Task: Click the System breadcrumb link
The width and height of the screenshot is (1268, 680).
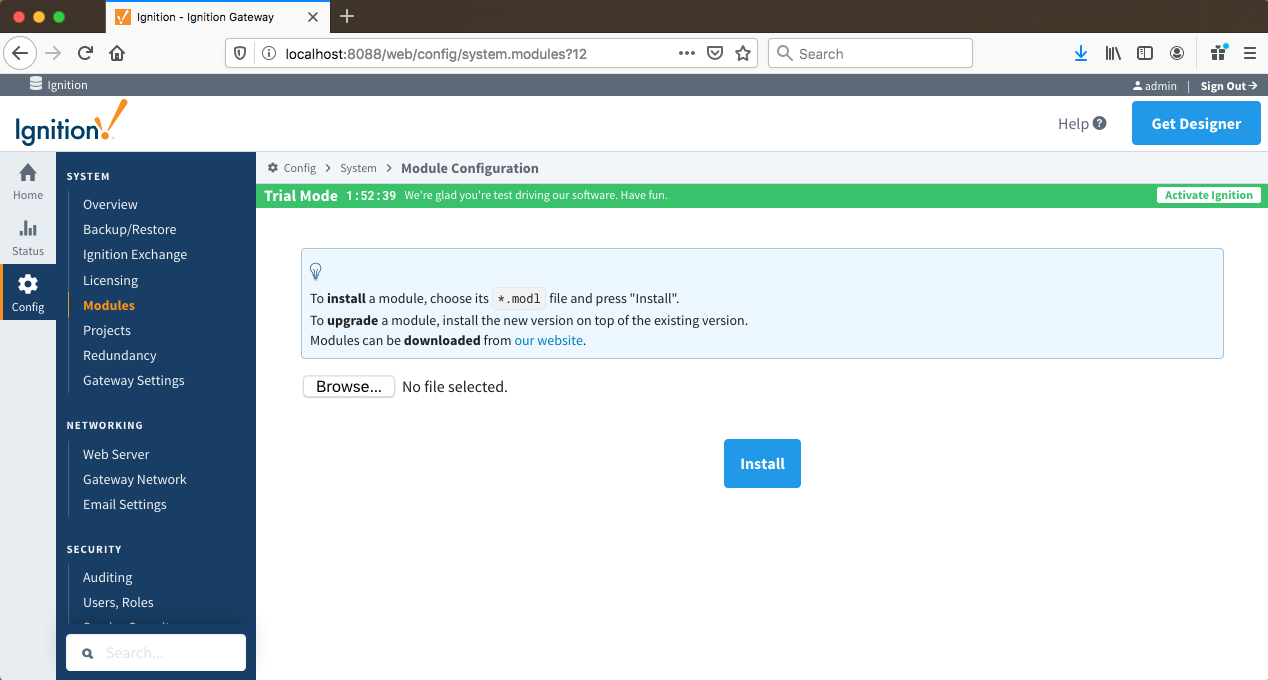Action: tap(358, 168)
